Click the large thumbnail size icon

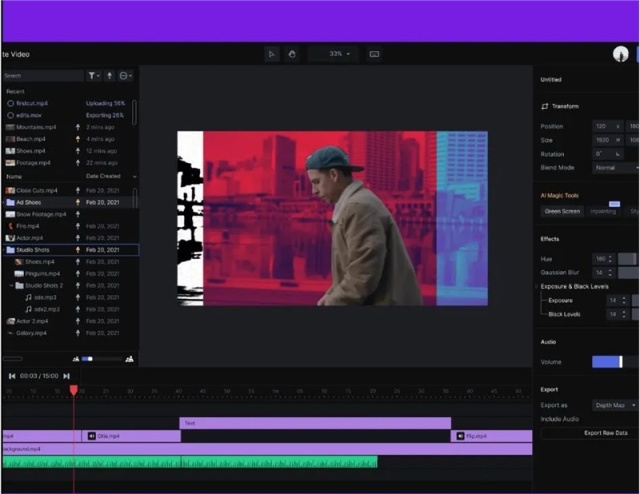pos(129,359)
